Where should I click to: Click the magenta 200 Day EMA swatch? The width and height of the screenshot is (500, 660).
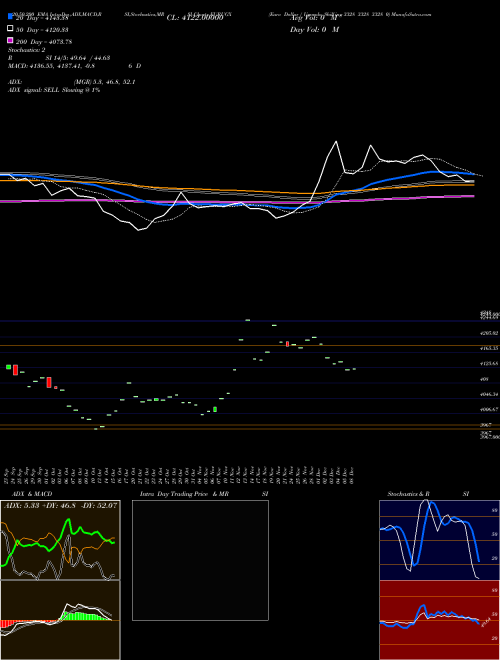point(10,40)
